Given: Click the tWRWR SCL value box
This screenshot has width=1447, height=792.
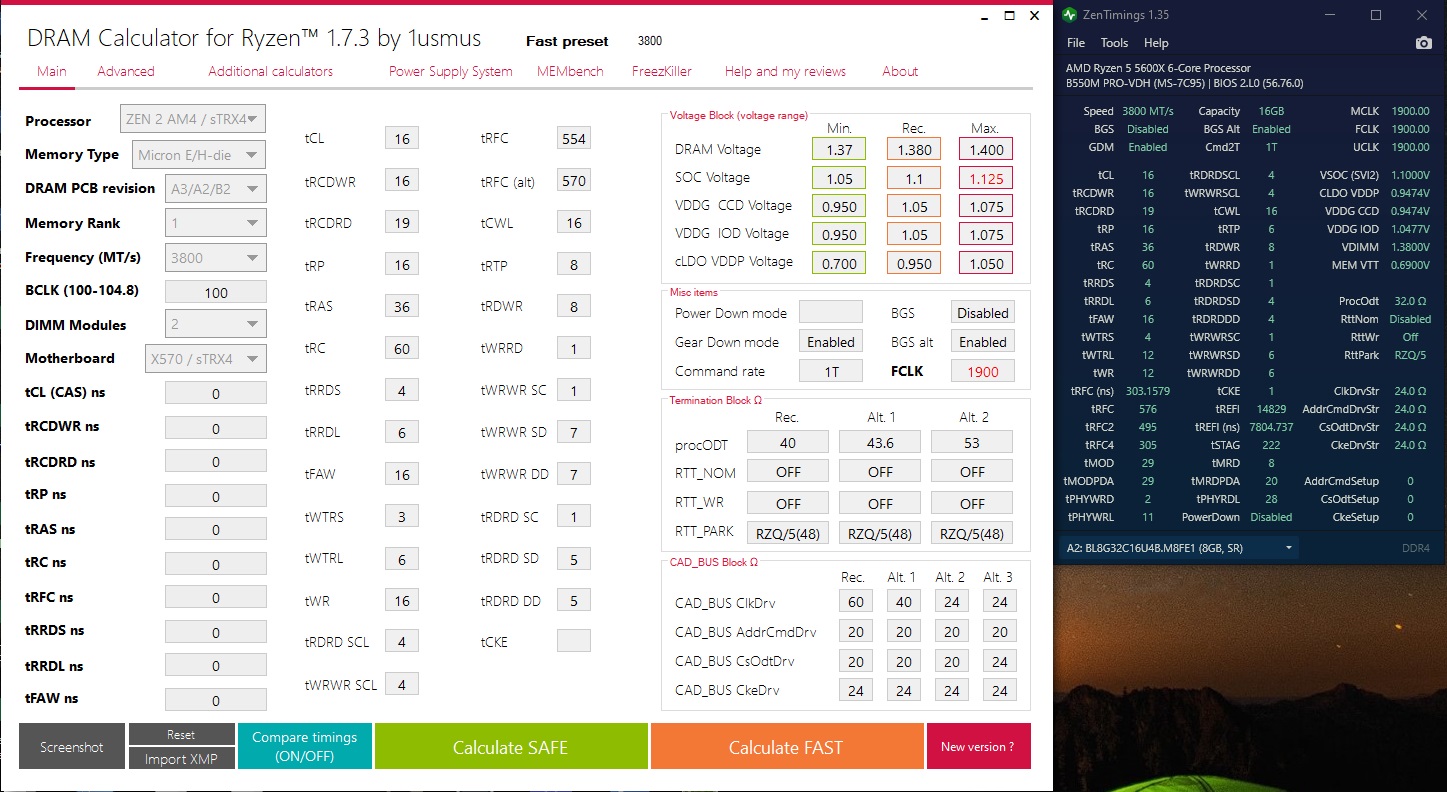Looking at the screenshot, I should [402, 685].
